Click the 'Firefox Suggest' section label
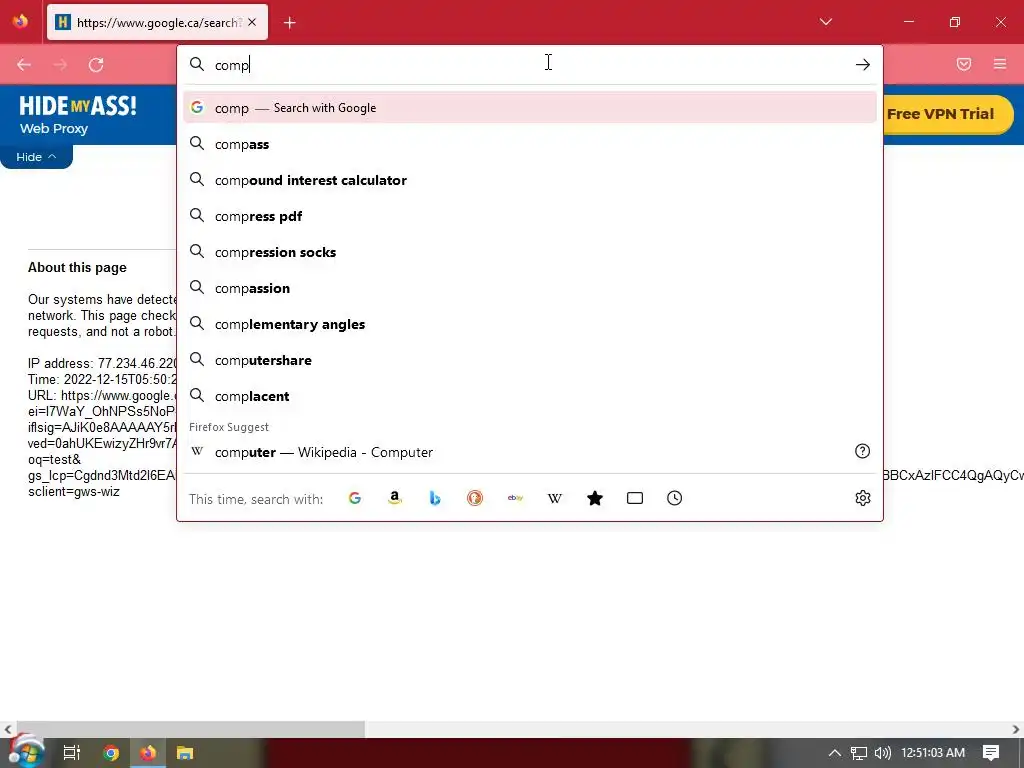1024x768 pixels. pos(229,426)
